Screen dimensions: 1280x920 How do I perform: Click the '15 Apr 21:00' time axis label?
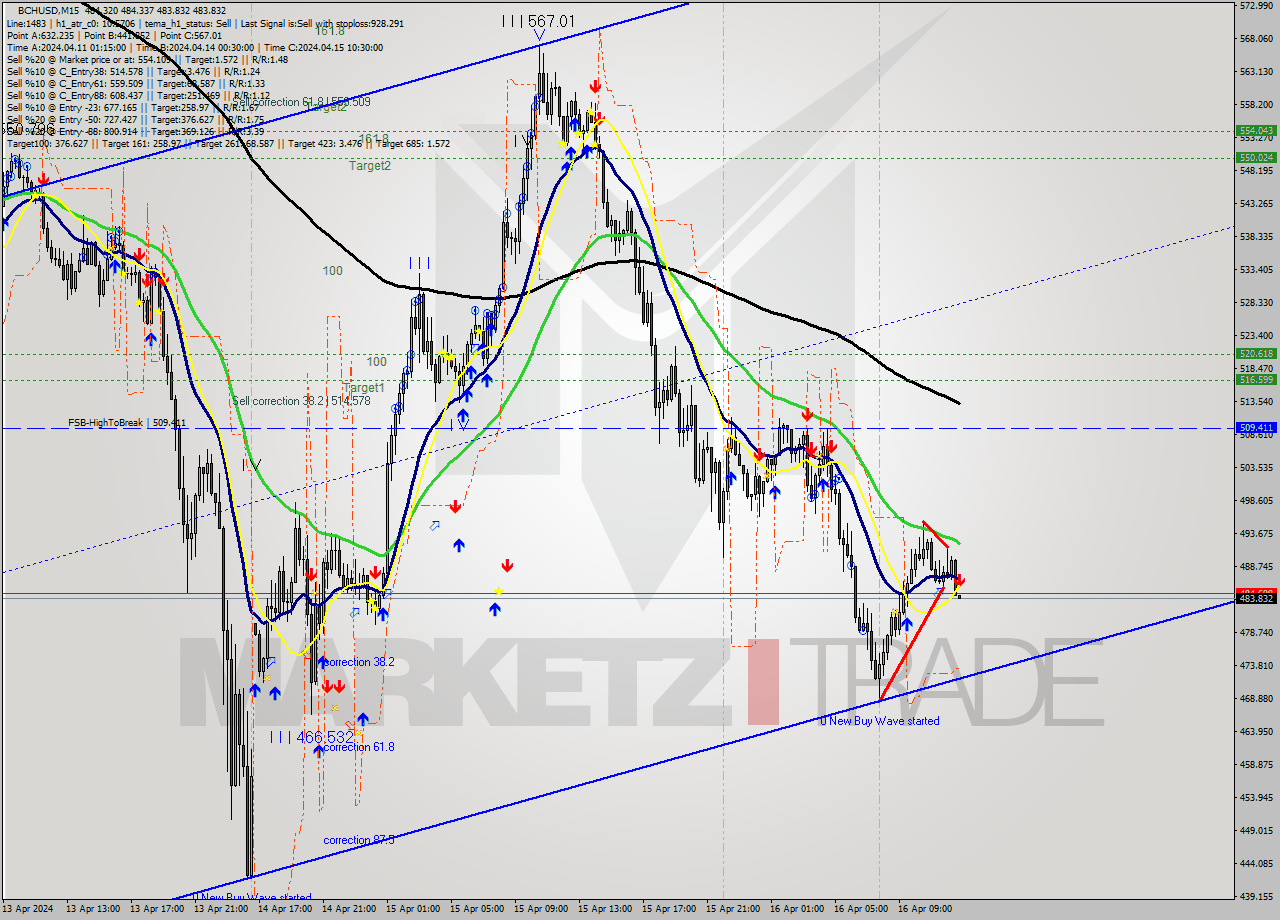734,909
